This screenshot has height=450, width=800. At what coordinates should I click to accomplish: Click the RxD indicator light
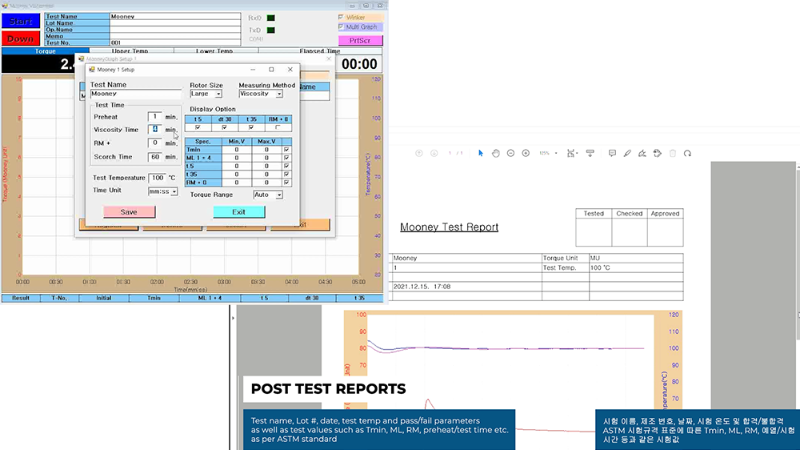coord(271,18)
